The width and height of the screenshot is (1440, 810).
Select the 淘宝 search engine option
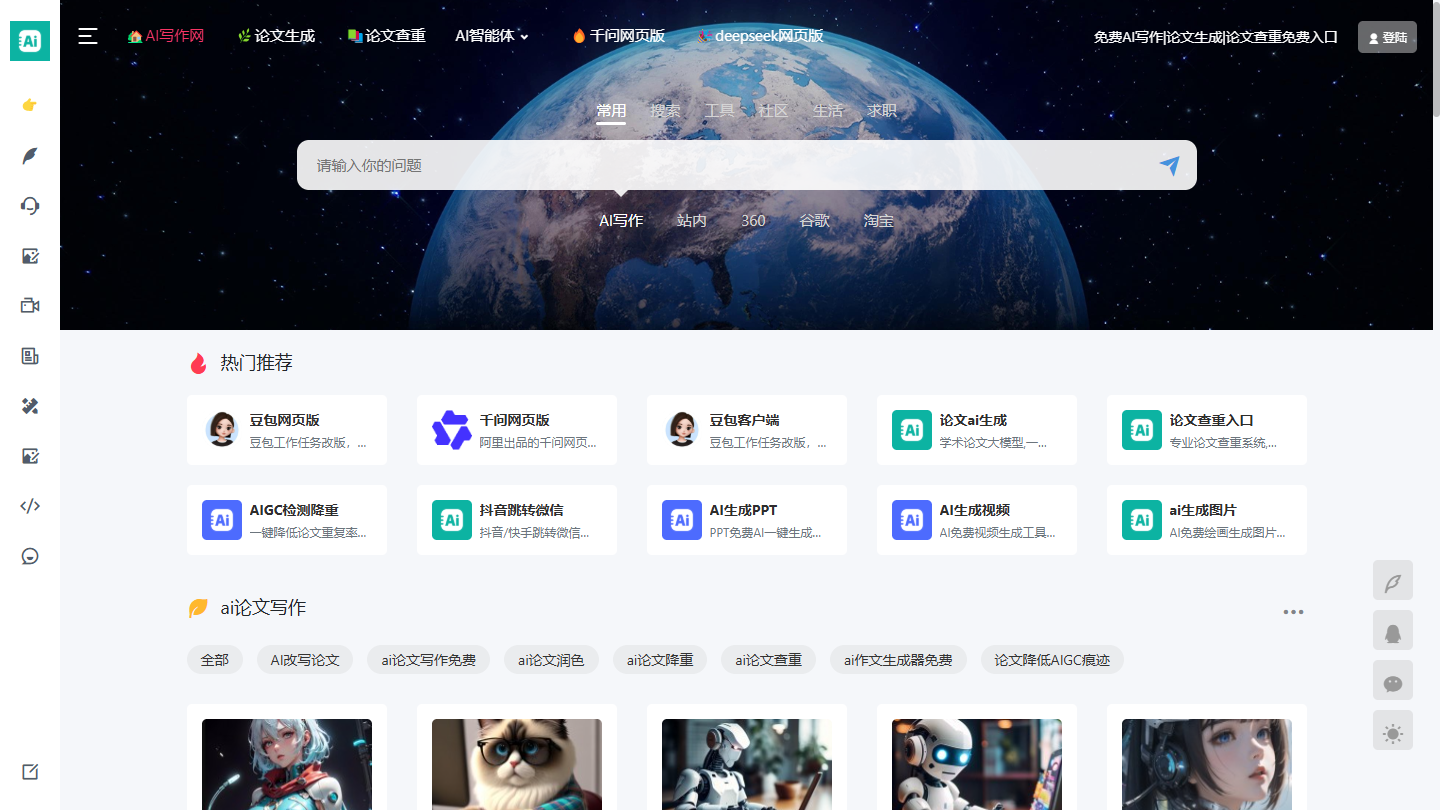click(879, 220)
